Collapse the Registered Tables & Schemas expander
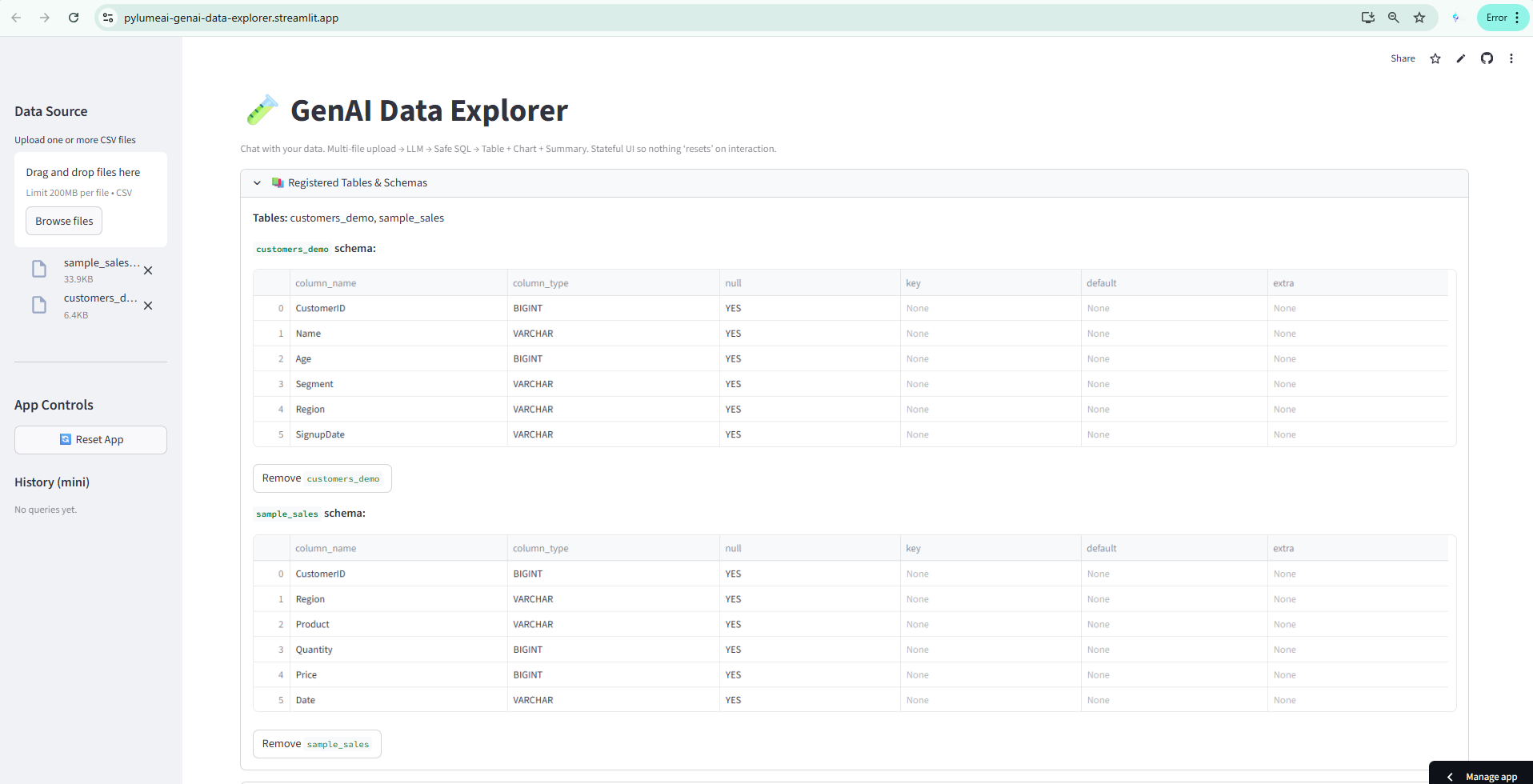This screenshot has height=784, width=1533. coord(854,183)
